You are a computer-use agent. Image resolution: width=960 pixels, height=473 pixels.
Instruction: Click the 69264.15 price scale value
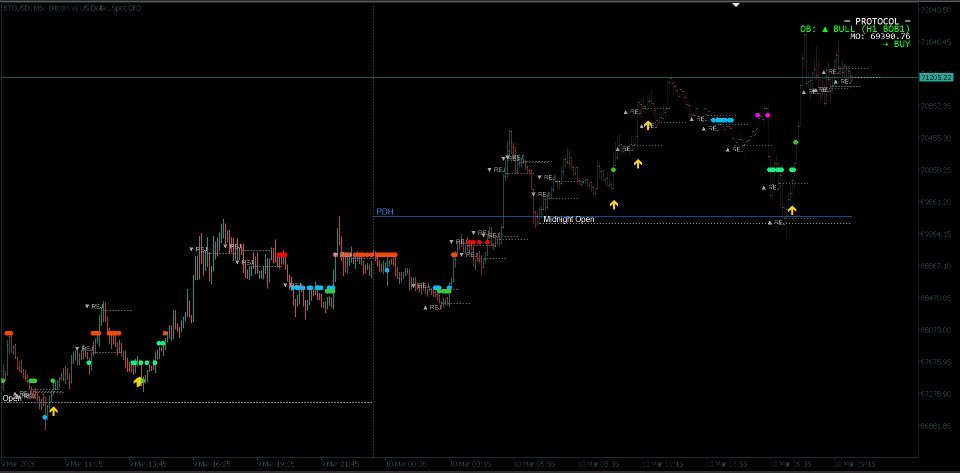936,234
